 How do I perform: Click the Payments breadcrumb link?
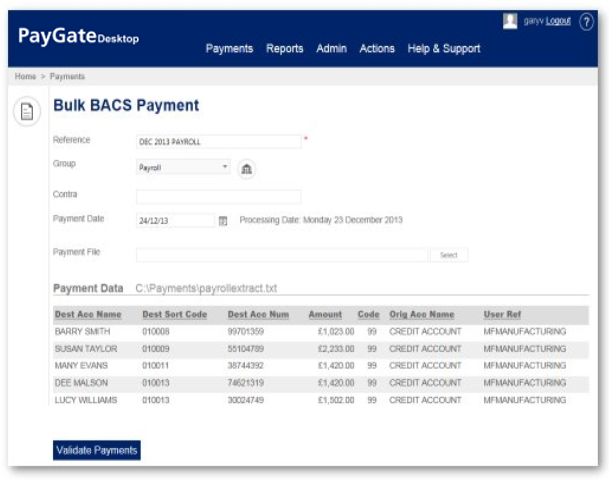67,76
